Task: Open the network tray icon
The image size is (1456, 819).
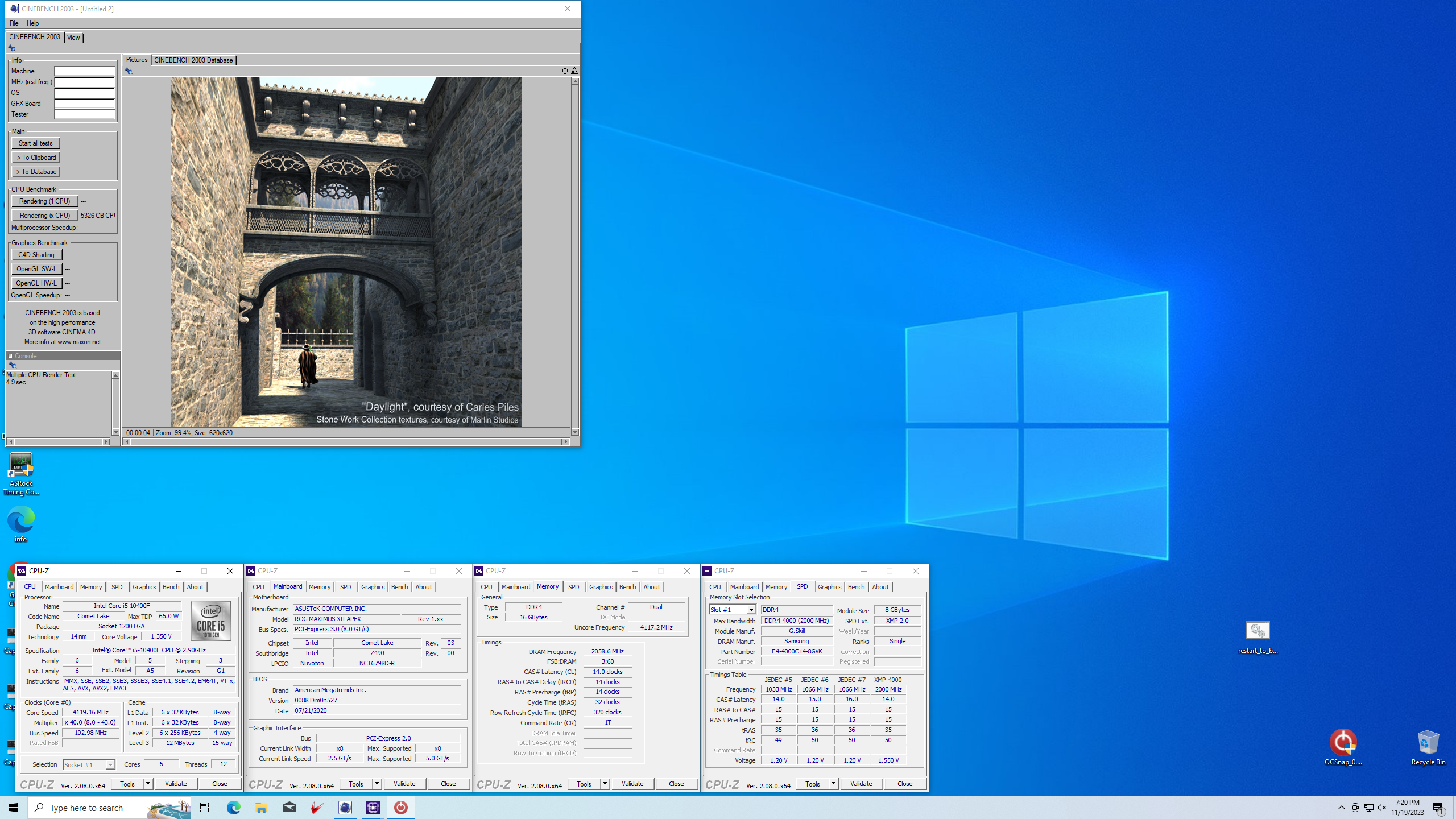Action: (1369, 808)
